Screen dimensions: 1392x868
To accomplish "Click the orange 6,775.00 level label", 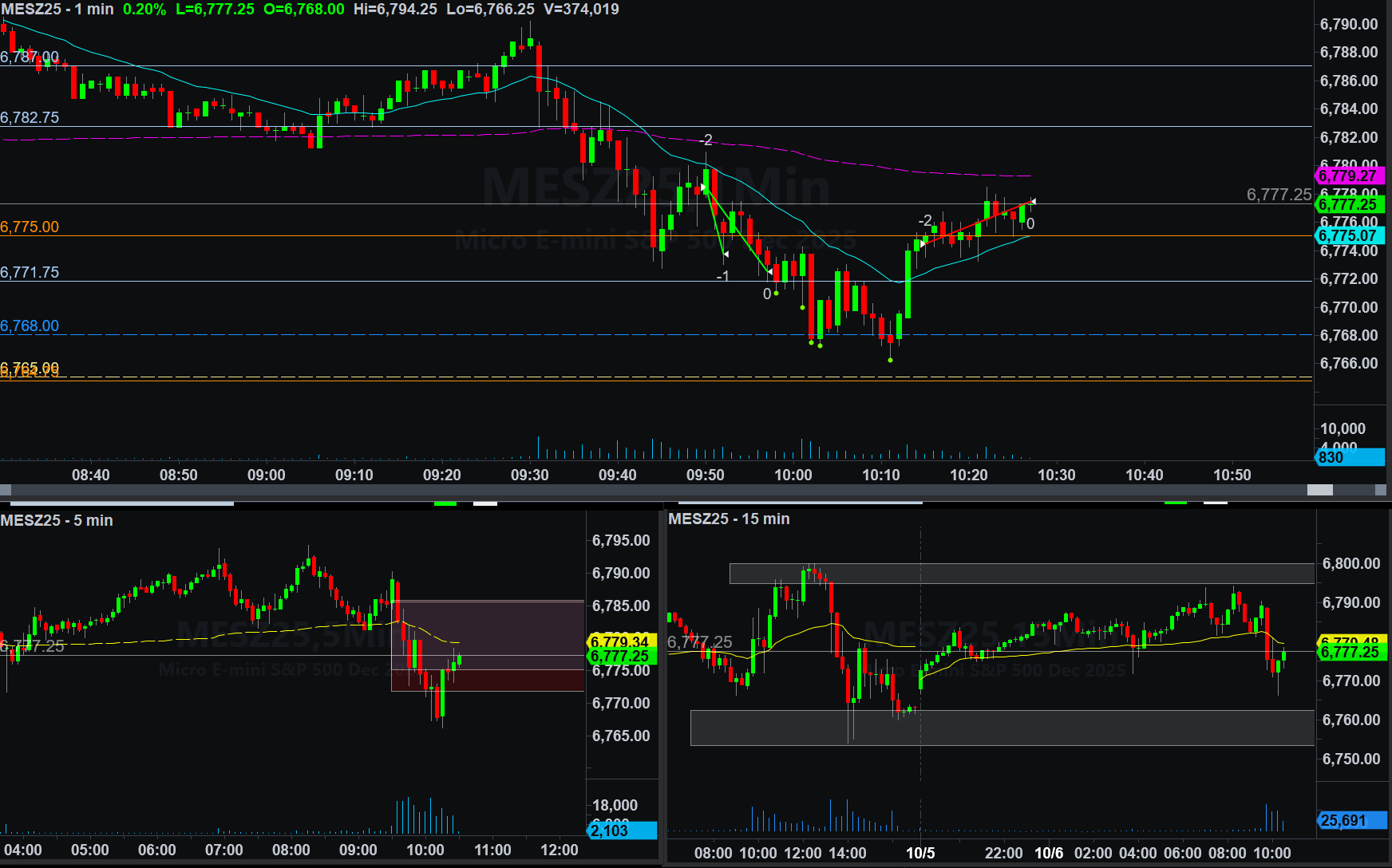I will [30, 227].
